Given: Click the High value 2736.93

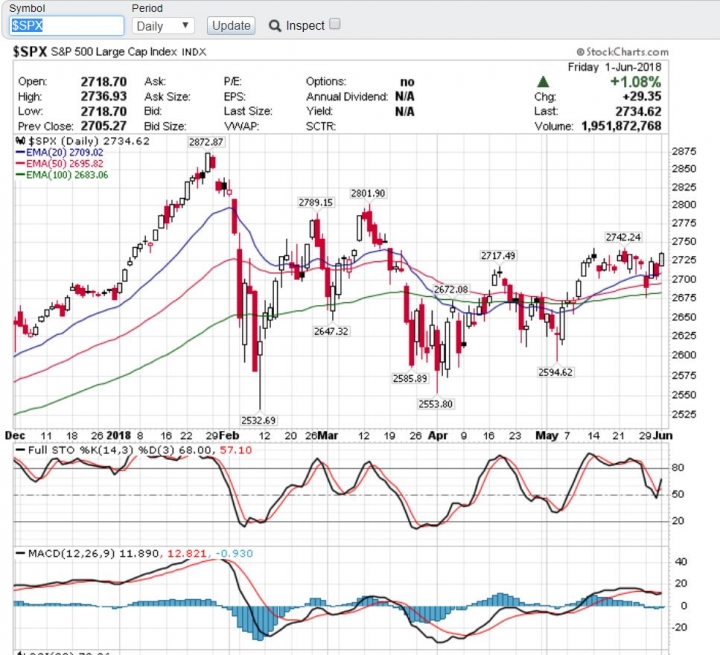Looking at the screenshot, I should (x=104, y=96).
